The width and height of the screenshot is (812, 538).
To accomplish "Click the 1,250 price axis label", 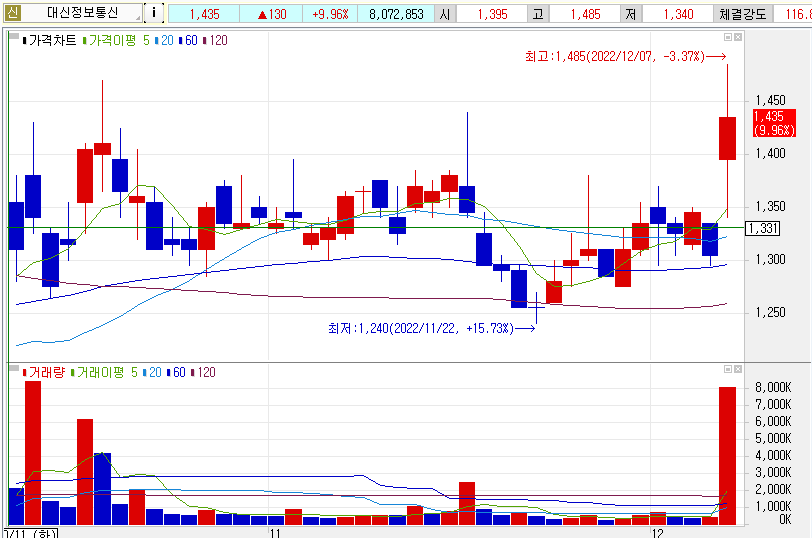I will point(771,312).
